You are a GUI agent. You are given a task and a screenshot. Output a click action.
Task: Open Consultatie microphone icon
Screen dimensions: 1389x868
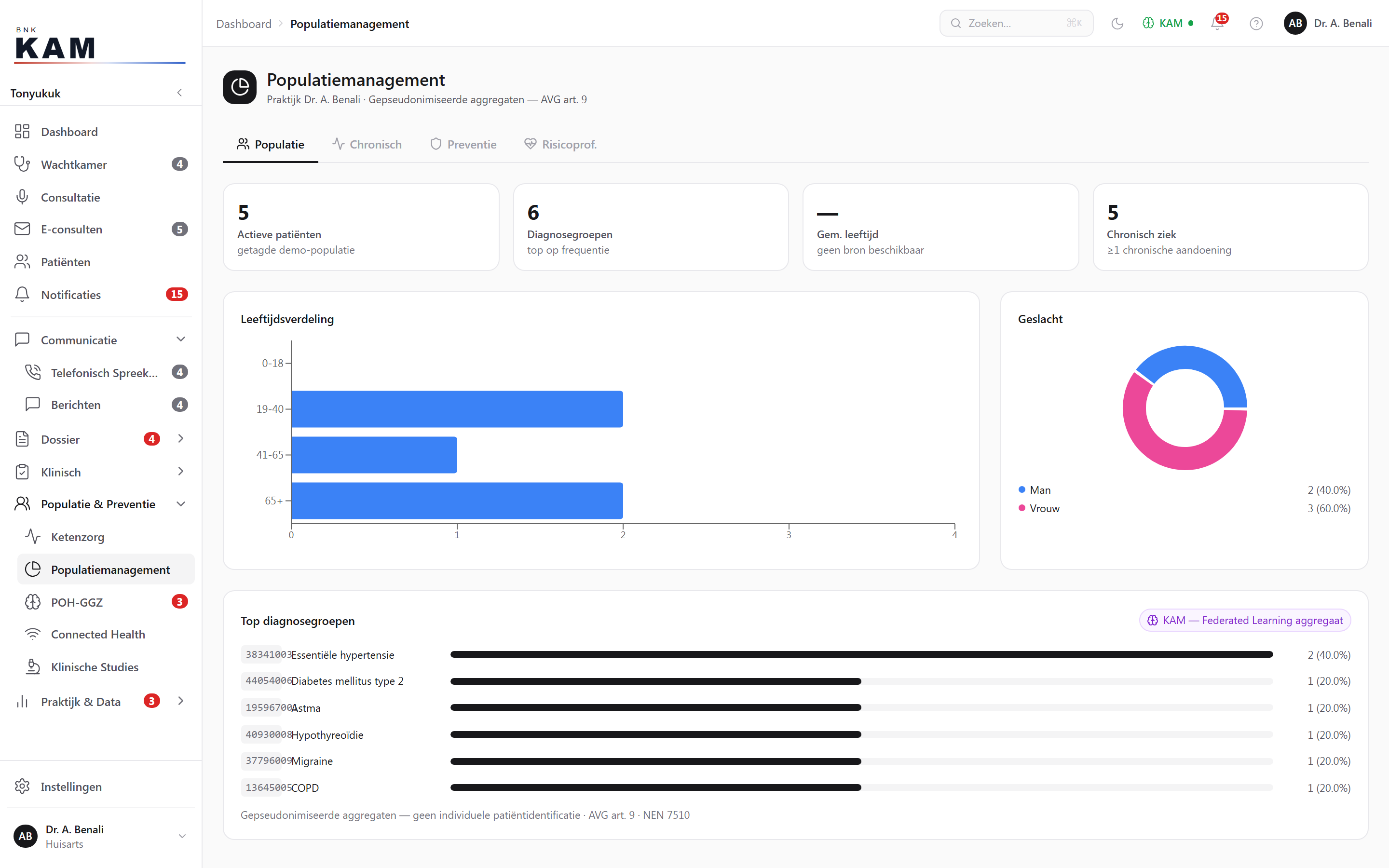point(22,197)
